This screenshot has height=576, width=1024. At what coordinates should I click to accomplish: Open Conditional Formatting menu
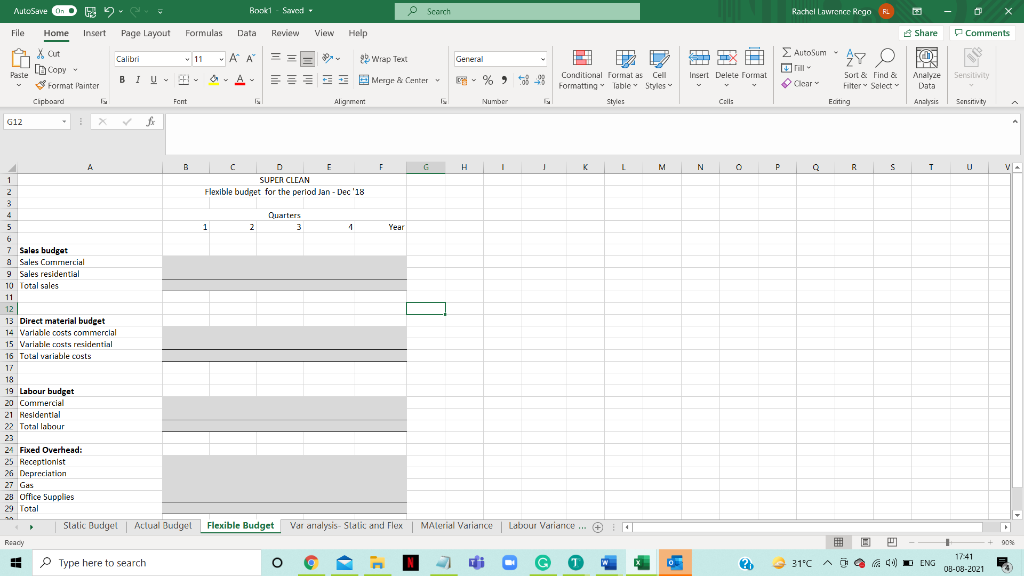[582, 69]
